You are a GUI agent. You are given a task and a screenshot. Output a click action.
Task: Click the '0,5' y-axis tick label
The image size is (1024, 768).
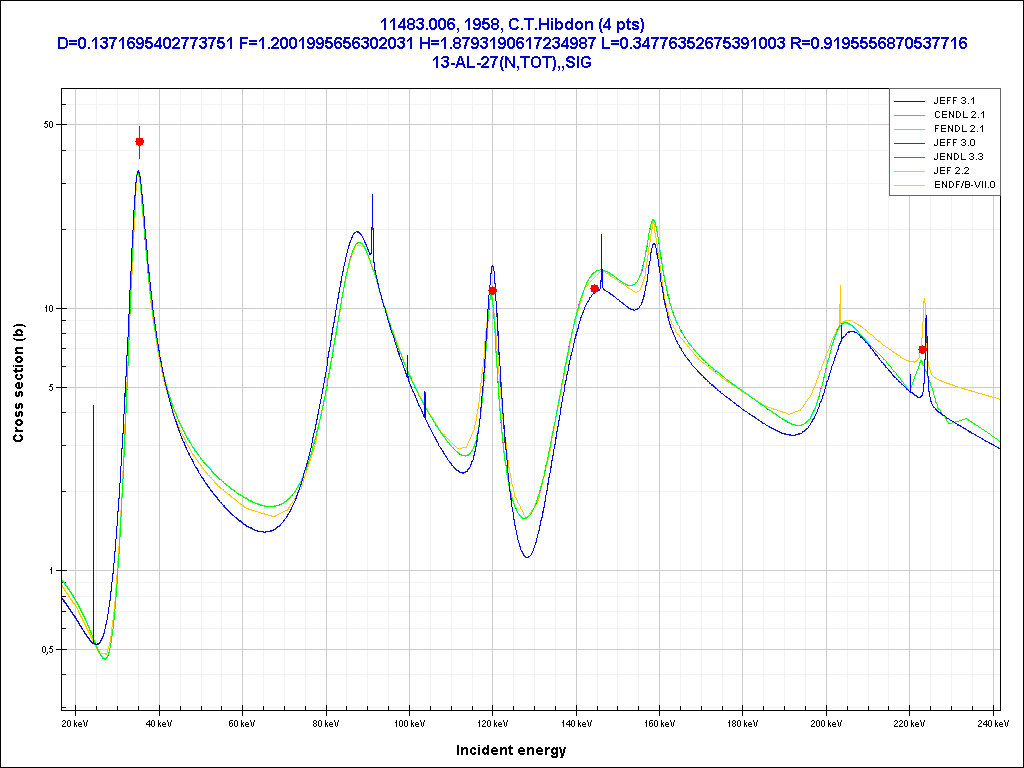[x=45, y=650]
